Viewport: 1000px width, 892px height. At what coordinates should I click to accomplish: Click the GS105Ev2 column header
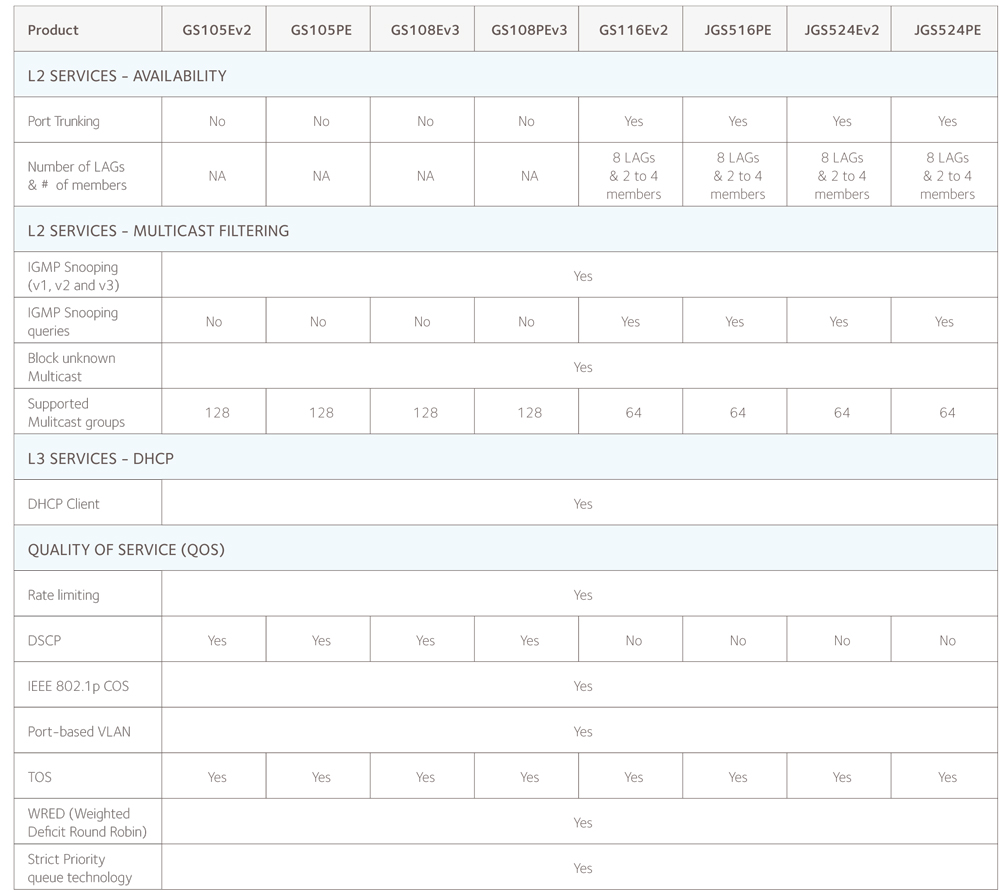(217, 30)
